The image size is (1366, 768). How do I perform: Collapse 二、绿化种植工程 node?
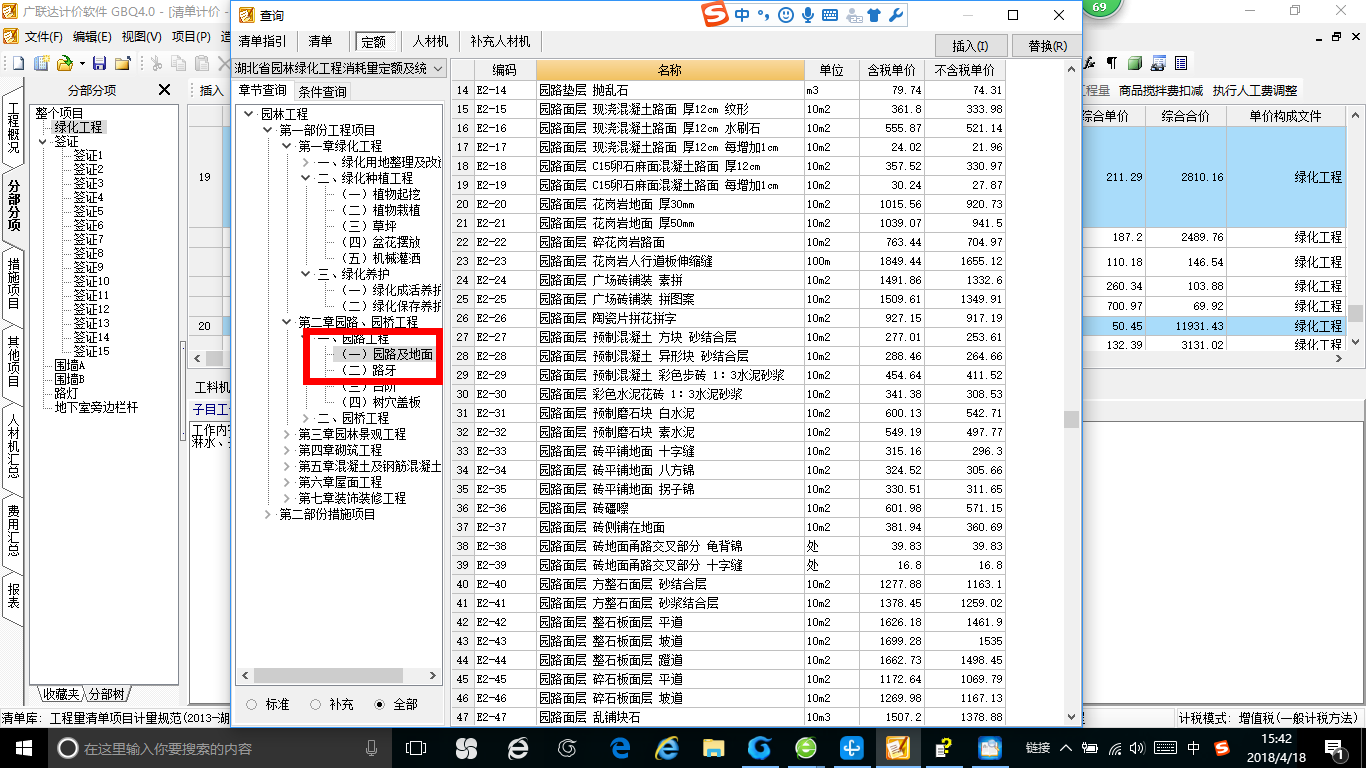point(305,178)
